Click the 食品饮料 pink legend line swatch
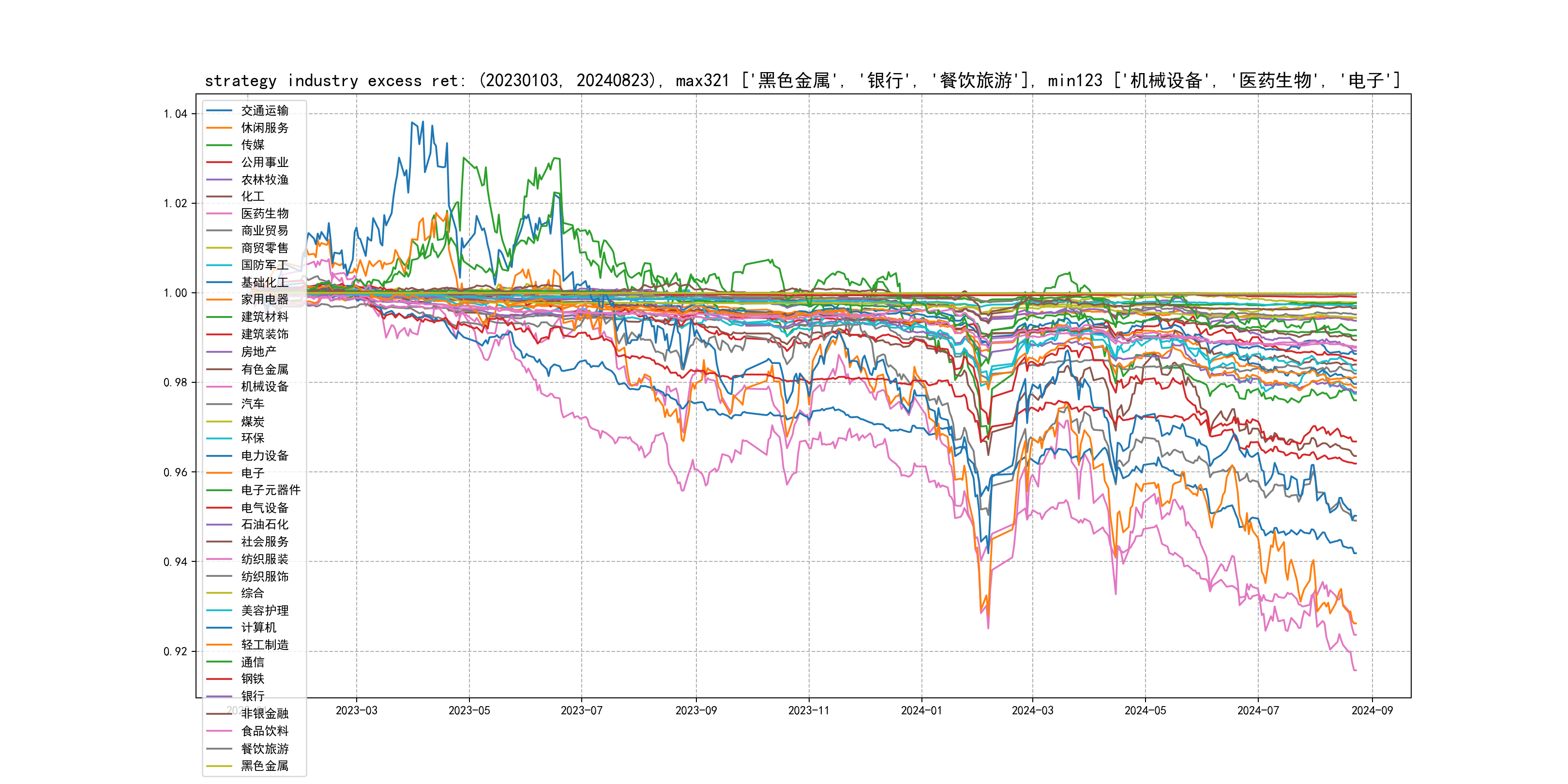1568x784 pixels. coord(219,731)
